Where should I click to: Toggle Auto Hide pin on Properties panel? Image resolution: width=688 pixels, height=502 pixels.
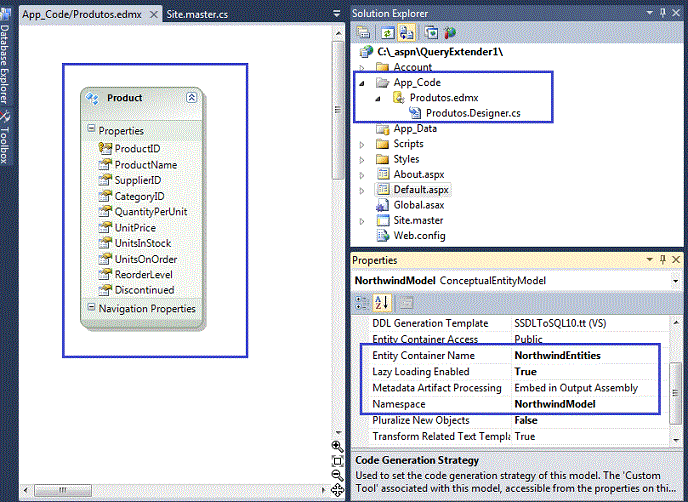663,259
